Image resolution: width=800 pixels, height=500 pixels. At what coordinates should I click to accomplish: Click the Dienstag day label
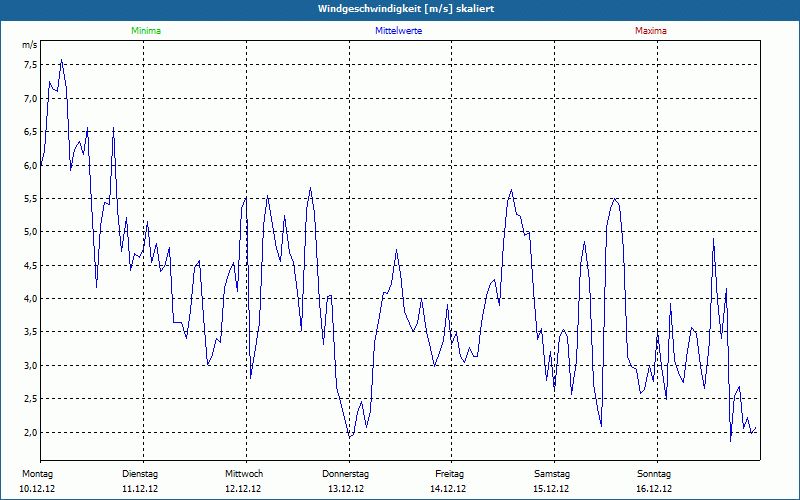[x=140, y=474]
